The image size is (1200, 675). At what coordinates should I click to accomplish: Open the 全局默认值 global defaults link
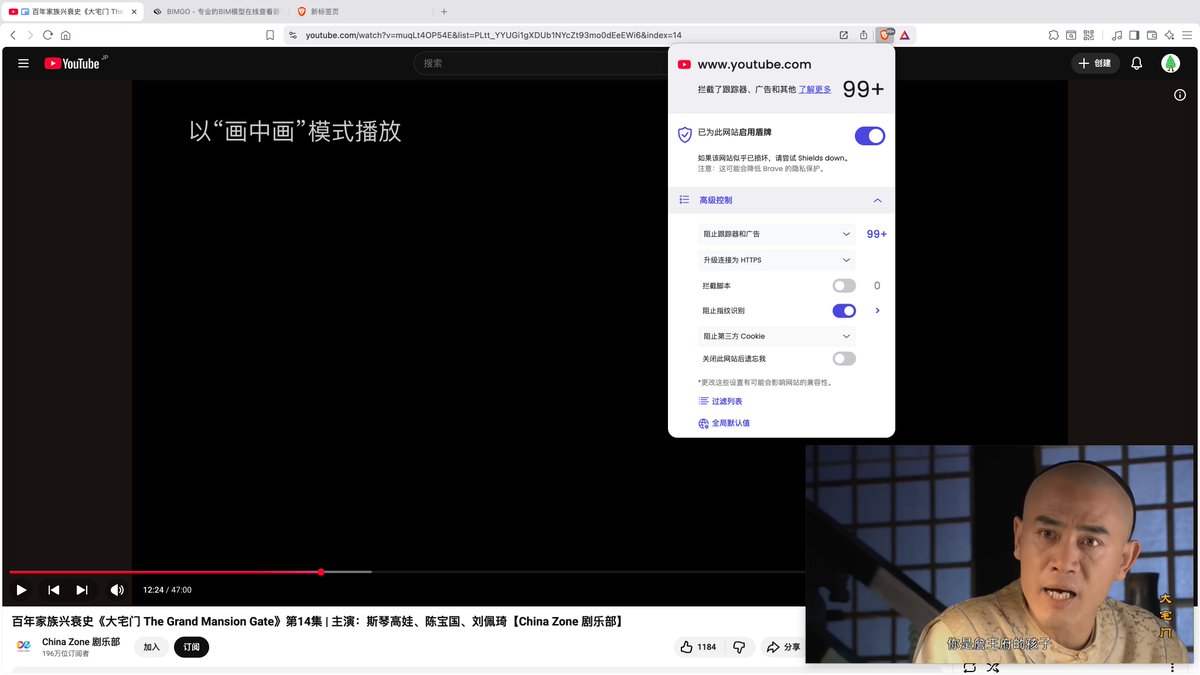(724, 423)
